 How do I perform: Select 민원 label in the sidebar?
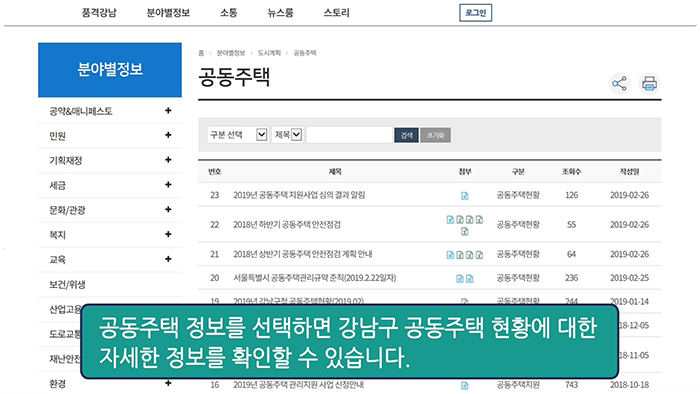click(58, 136)
